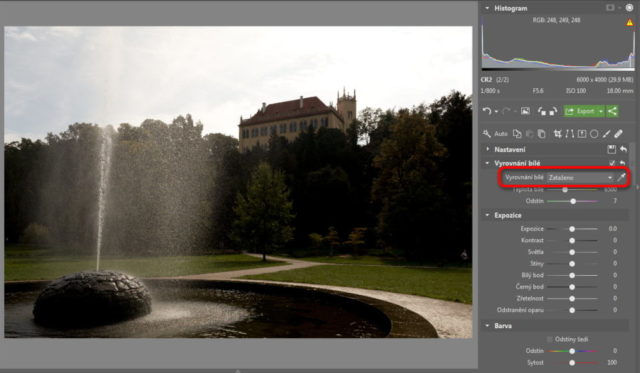The height and width of the screenshot is (373, 640).
Task: Click the overexposure warning triangle in histogram
Action: tap(629, 22)
